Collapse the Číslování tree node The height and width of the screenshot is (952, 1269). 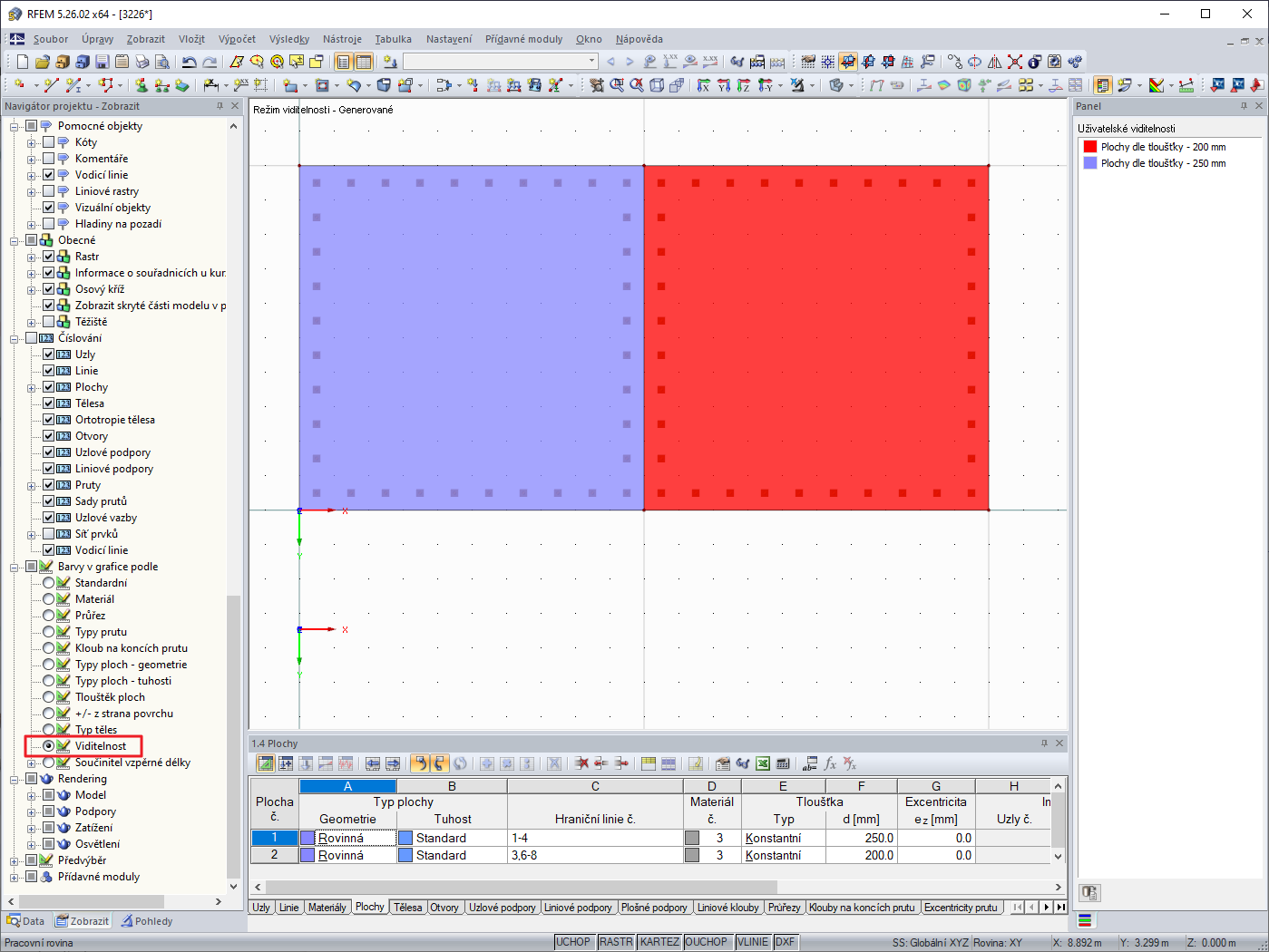15,338
